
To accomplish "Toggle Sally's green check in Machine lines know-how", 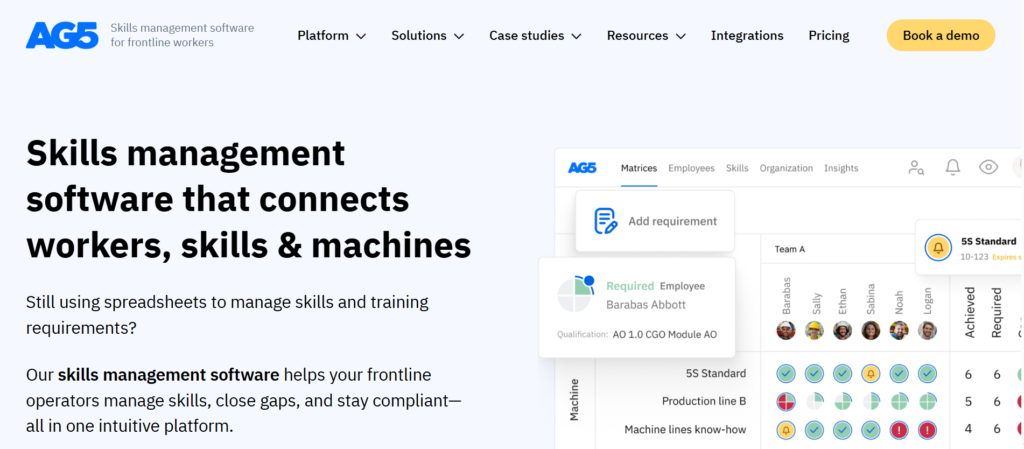I will [814, 430].
